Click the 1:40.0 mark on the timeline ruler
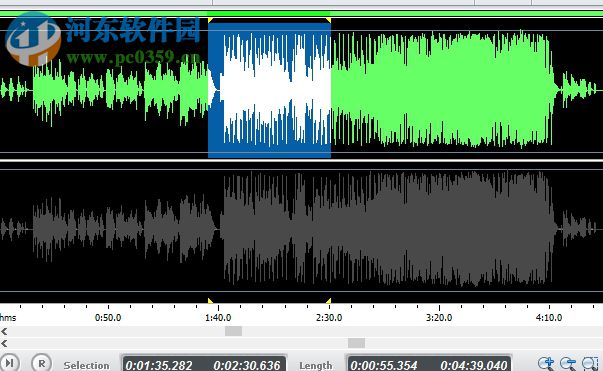The height and width of the screenshot is (371, 603). tap(218, 318)
